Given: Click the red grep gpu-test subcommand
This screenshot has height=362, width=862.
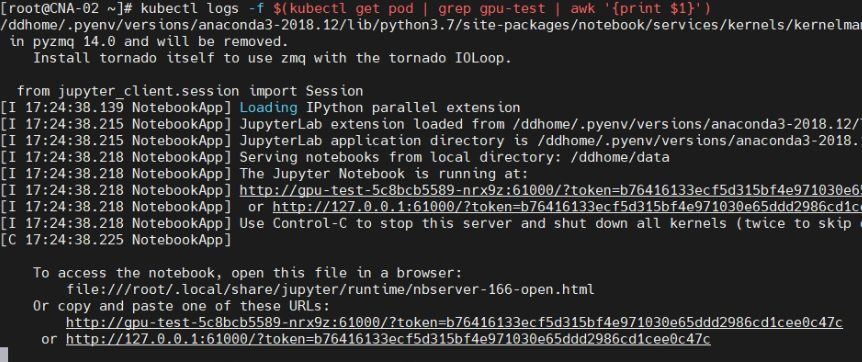Looking at the screenshot, I should pos(491,9).
